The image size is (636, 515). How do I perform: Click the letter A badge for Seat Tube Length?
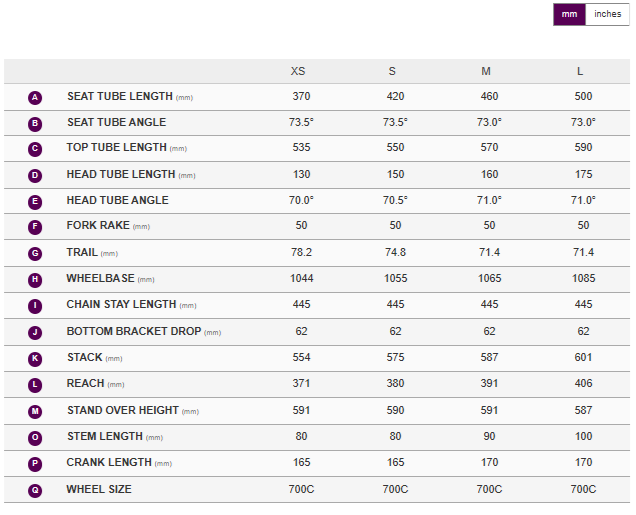click(35, 97)
